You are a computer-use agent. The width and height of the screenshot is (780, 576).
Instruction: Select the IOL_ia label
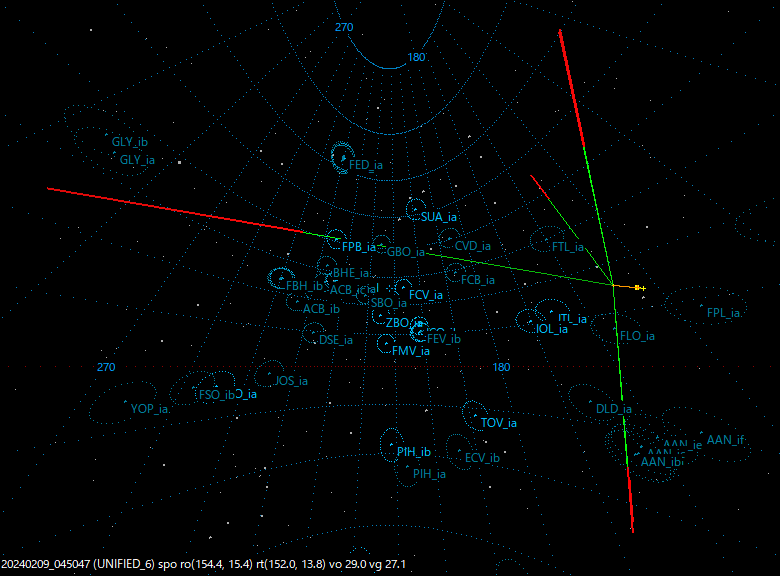[x=552, y=329]
